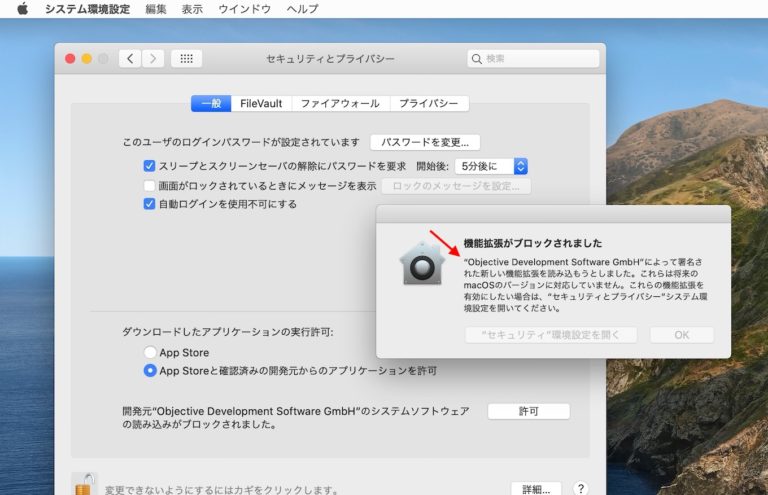Open the Apple menu
Image resolution: width=768 pixels, height=495 pixels.
pyautogui.click(x=22, y=9)
